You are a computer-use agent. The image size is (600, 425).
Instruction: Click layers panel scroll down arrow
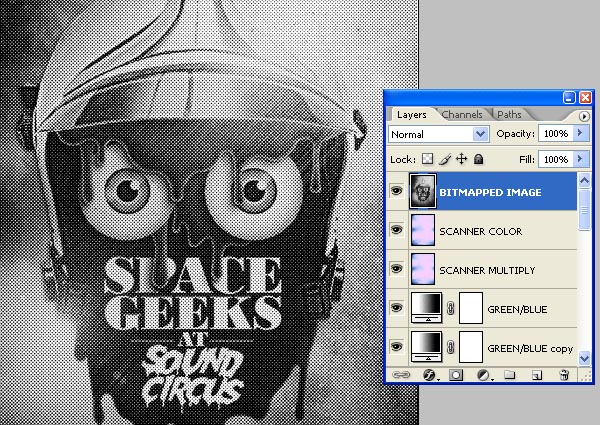coord(584,358)
